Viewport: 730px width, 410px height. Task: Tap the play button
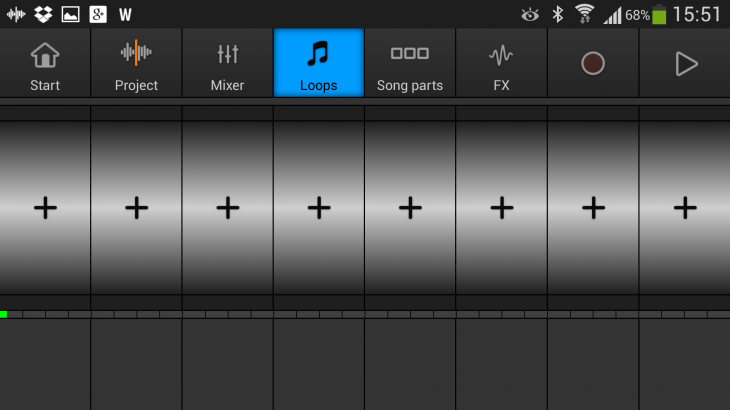point(685,63)
